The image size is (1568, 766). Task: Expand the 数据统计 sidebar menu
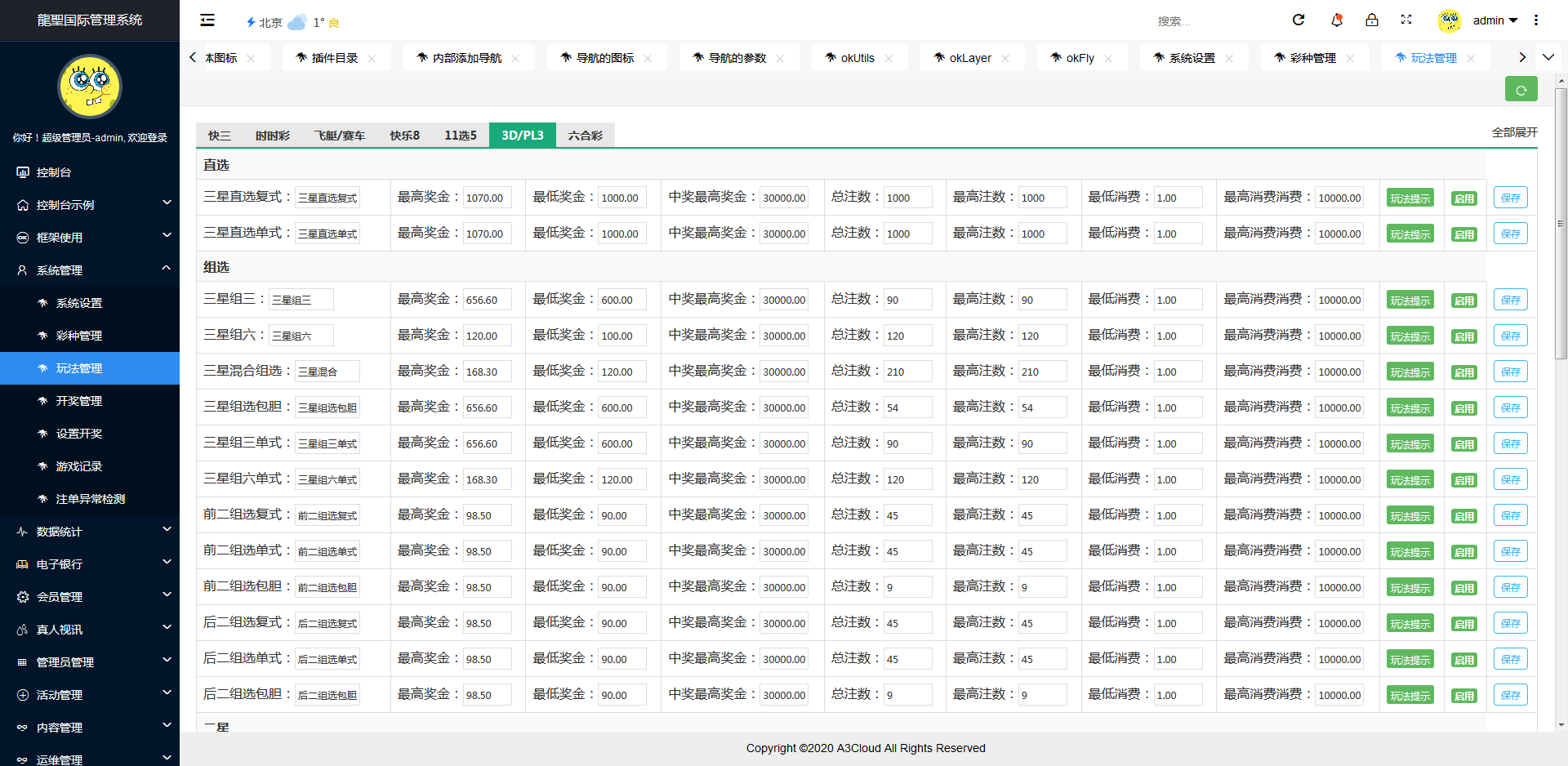[90, 532]
